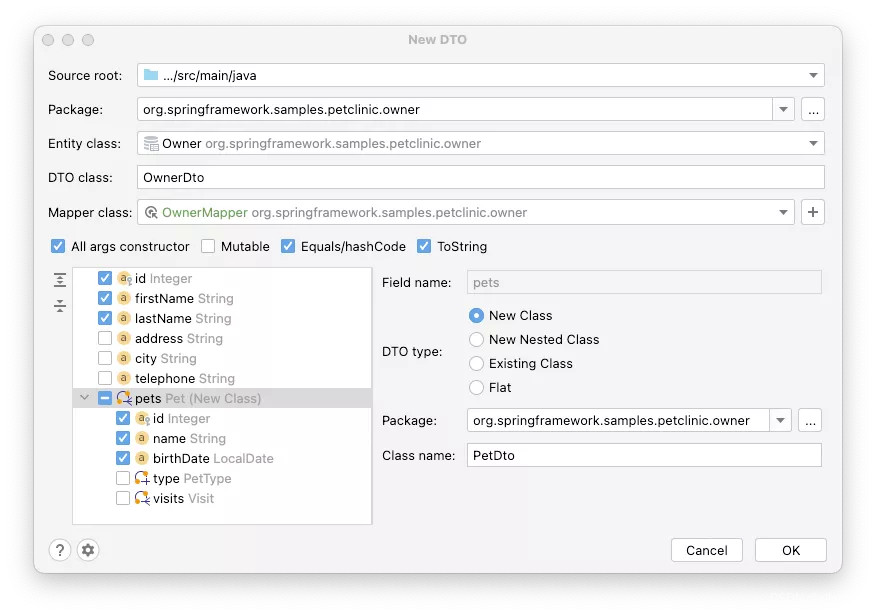This screenshot has height=615, width=876.
Task: Click the collapse all tree icon
Action: coord(60,305)
